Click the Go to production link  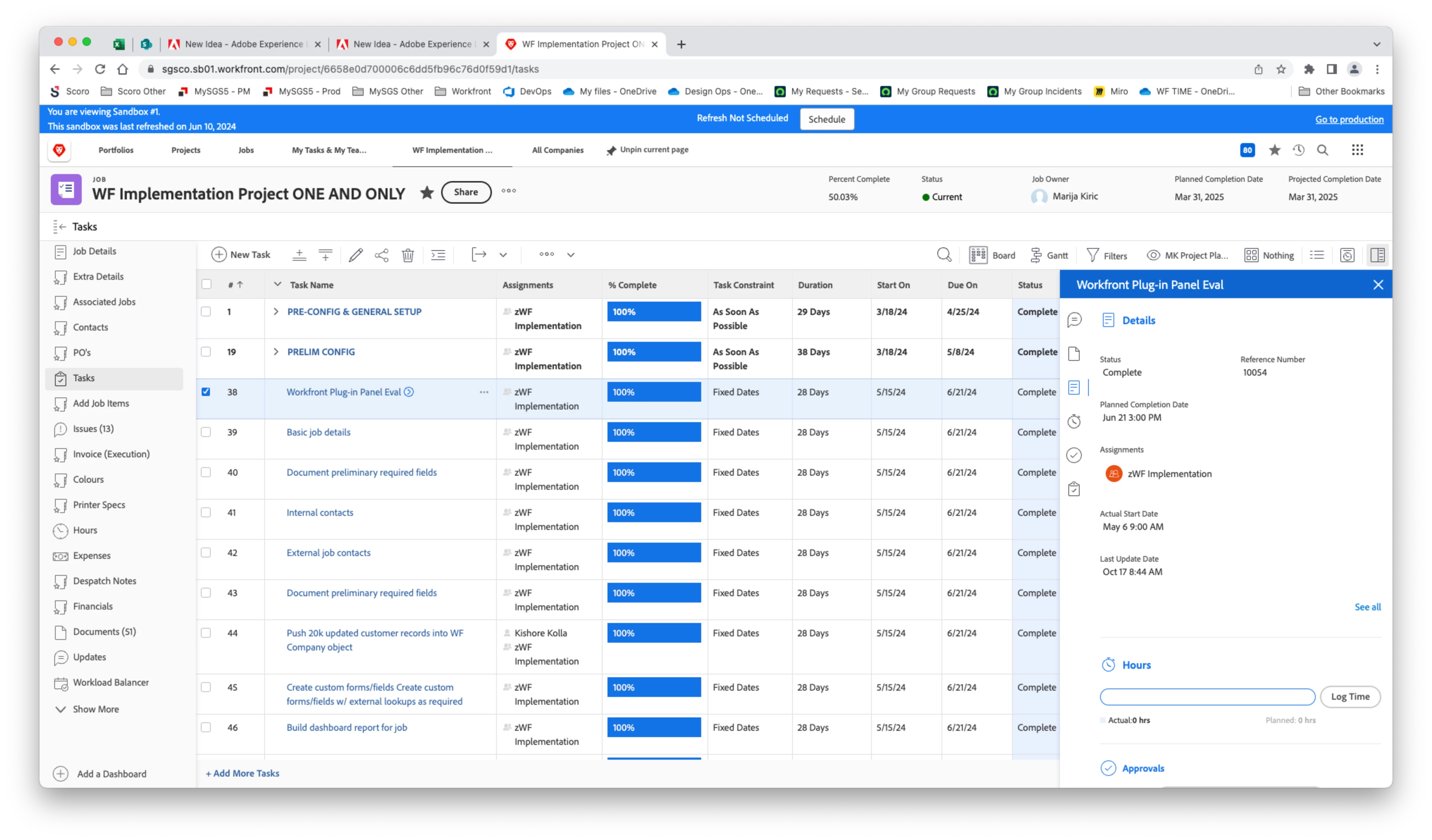(1349, 119)
